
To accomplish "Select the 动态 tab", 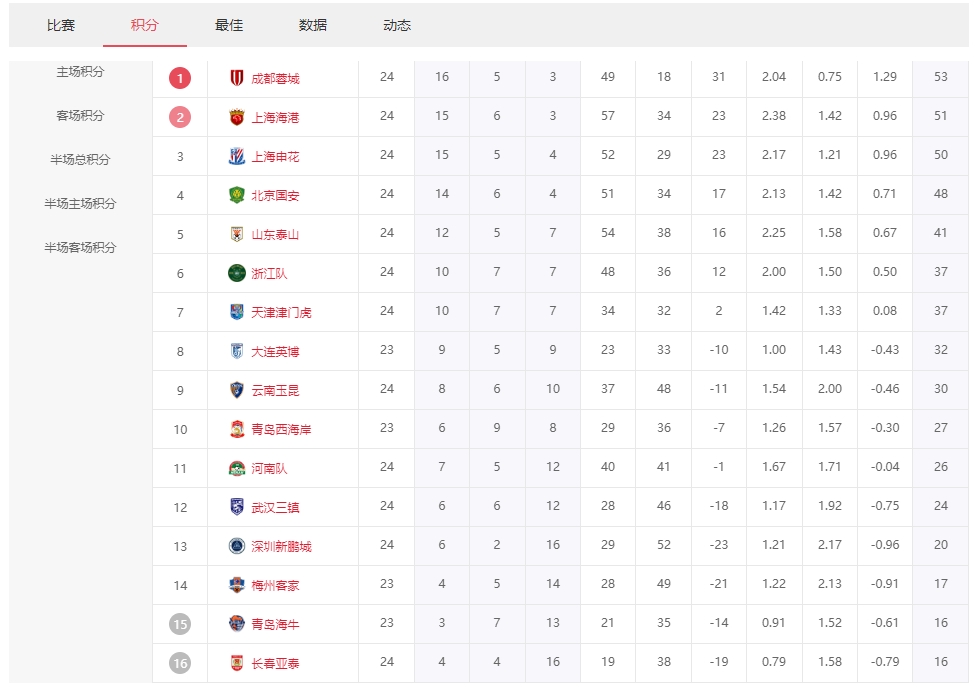I will tap(397, 25).
